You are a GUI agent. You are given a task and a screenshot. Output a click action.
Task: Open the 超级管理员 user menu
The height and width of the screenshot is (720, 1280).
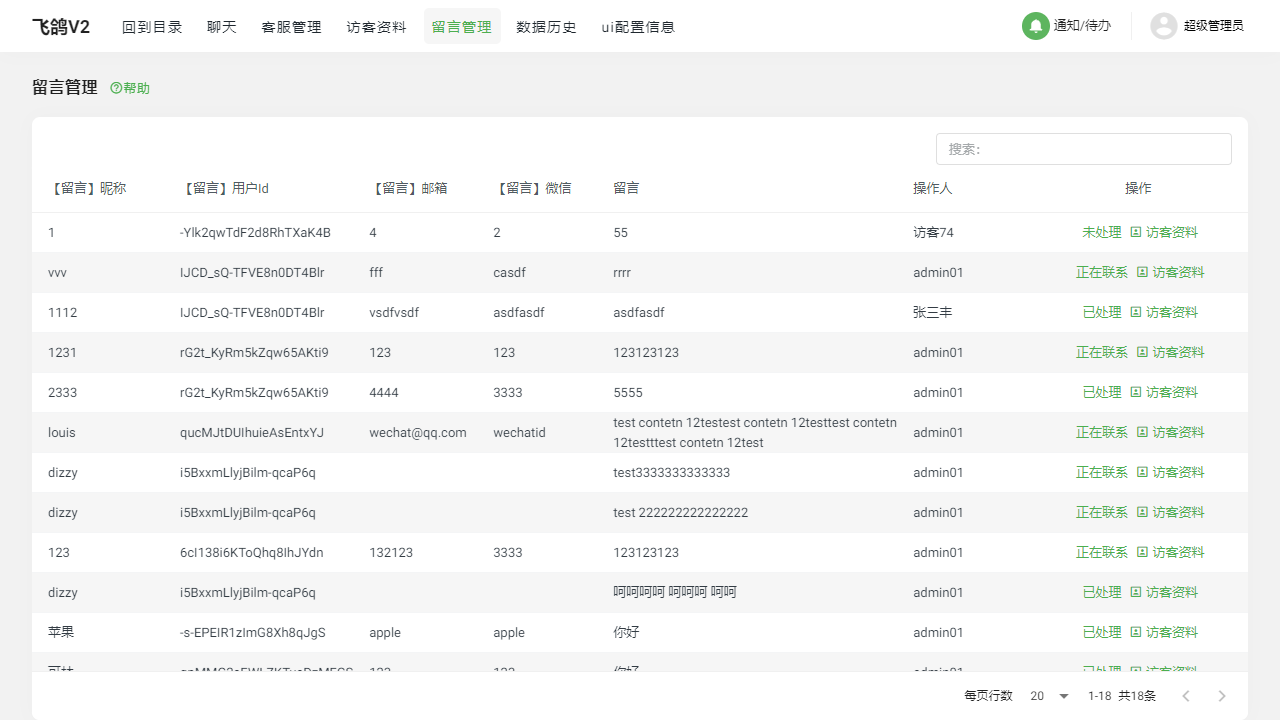[x=1213, y=26]
